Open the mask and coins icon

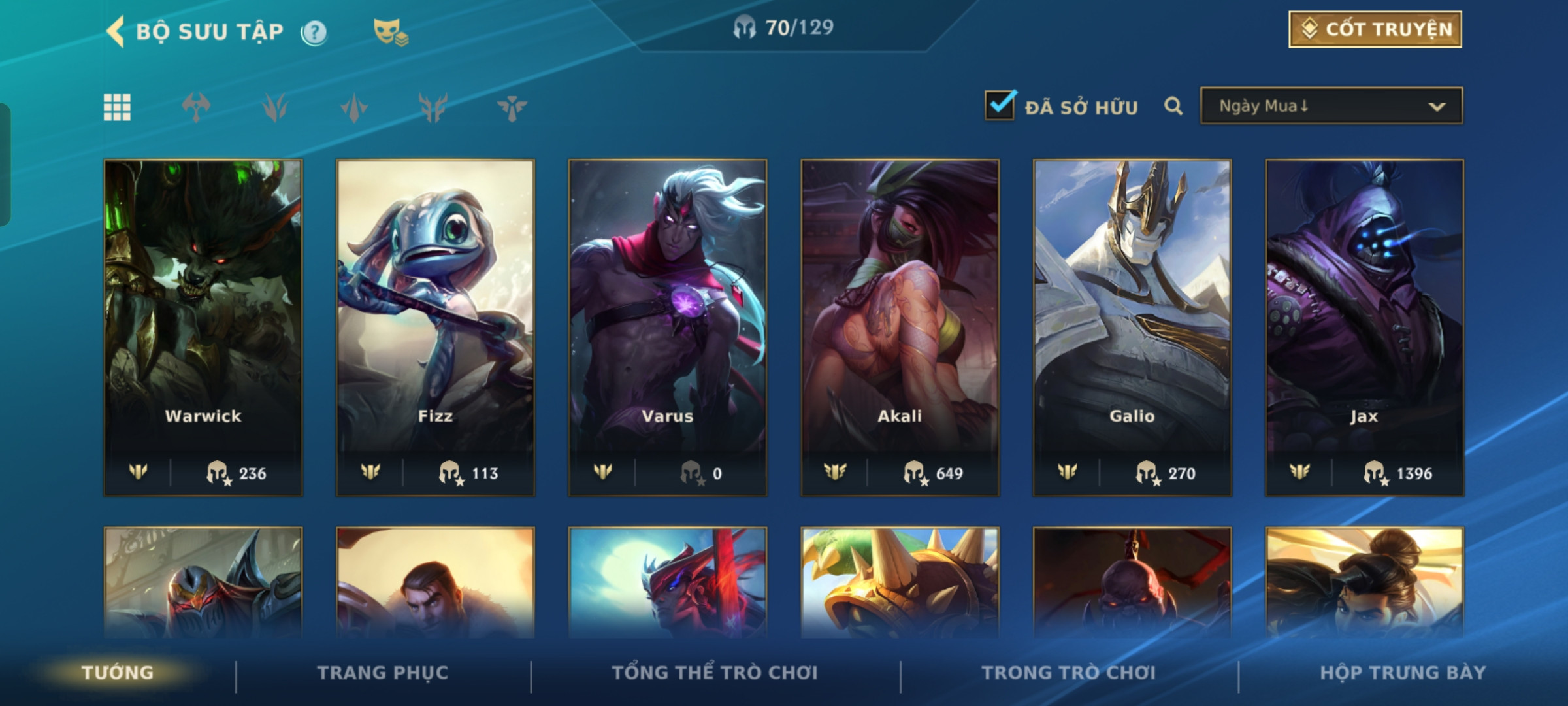[x=390, y=32]
